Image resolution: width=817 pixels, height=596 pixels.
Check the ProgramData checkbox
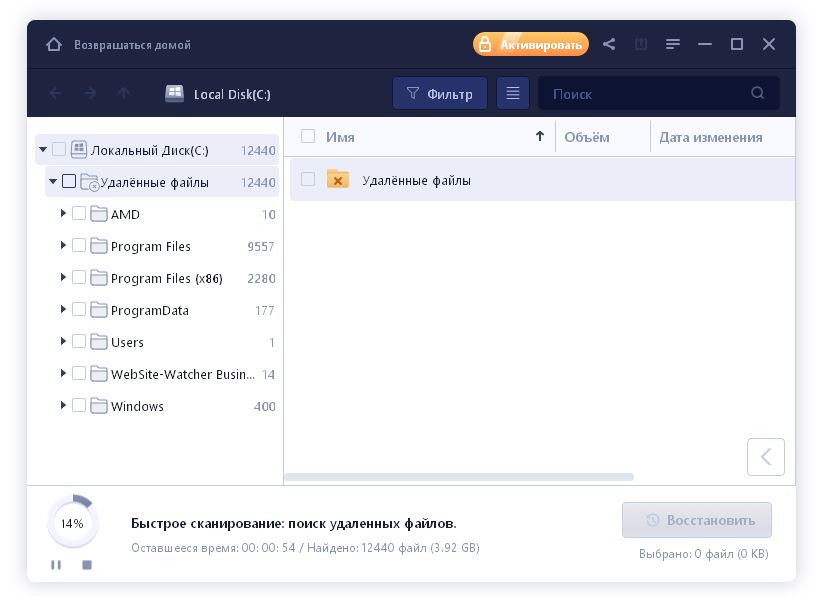coord(79,309)
